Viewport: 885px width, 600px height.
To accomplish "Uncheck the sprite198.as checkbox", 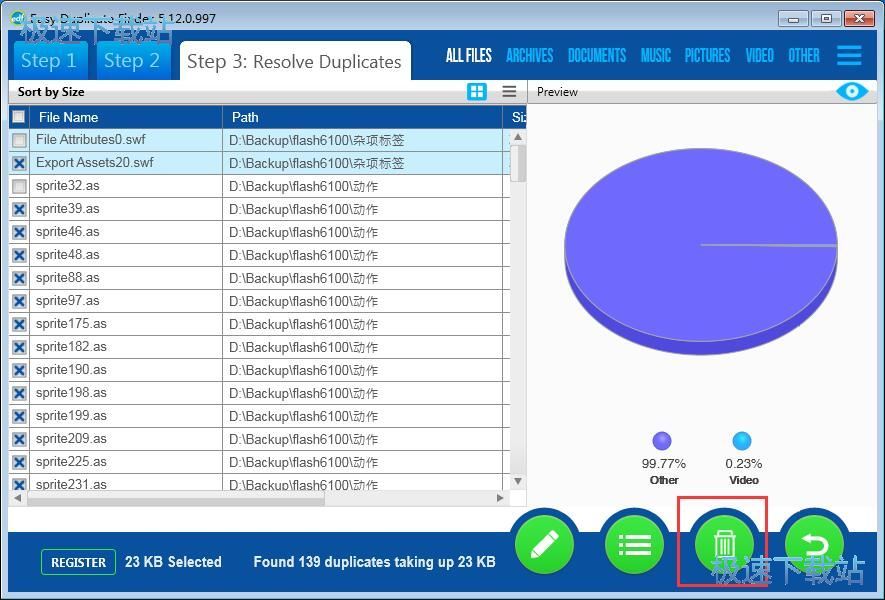I will 19,393.
